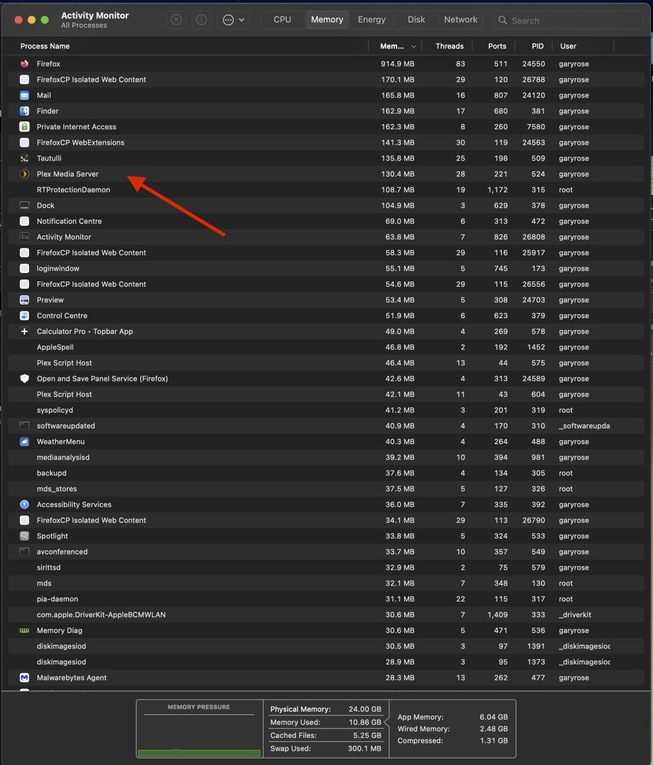Select the pia-daemon process
This screenshot has height=765, width=653.
pyautogui.click(x=326, y=599)
